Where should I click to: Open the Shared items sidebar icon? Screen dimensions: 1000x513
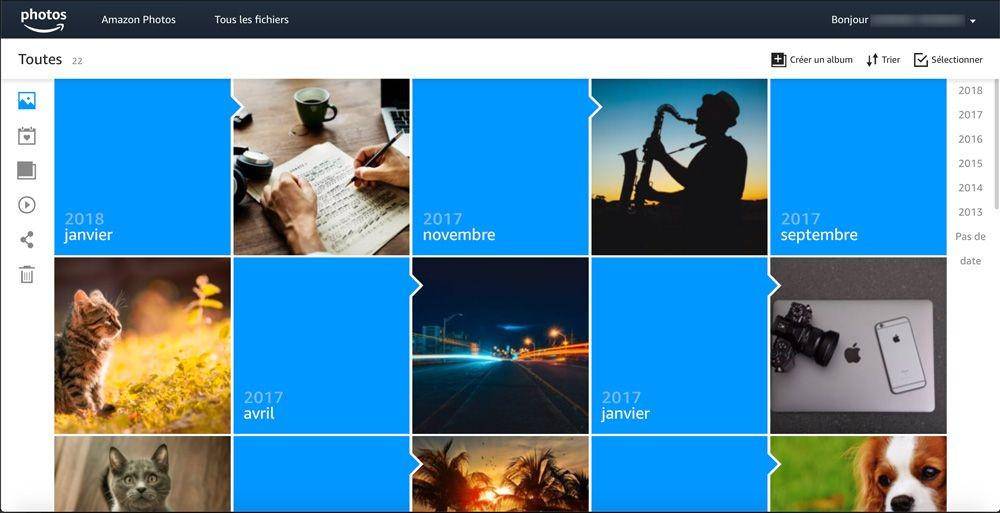point(27,240)
